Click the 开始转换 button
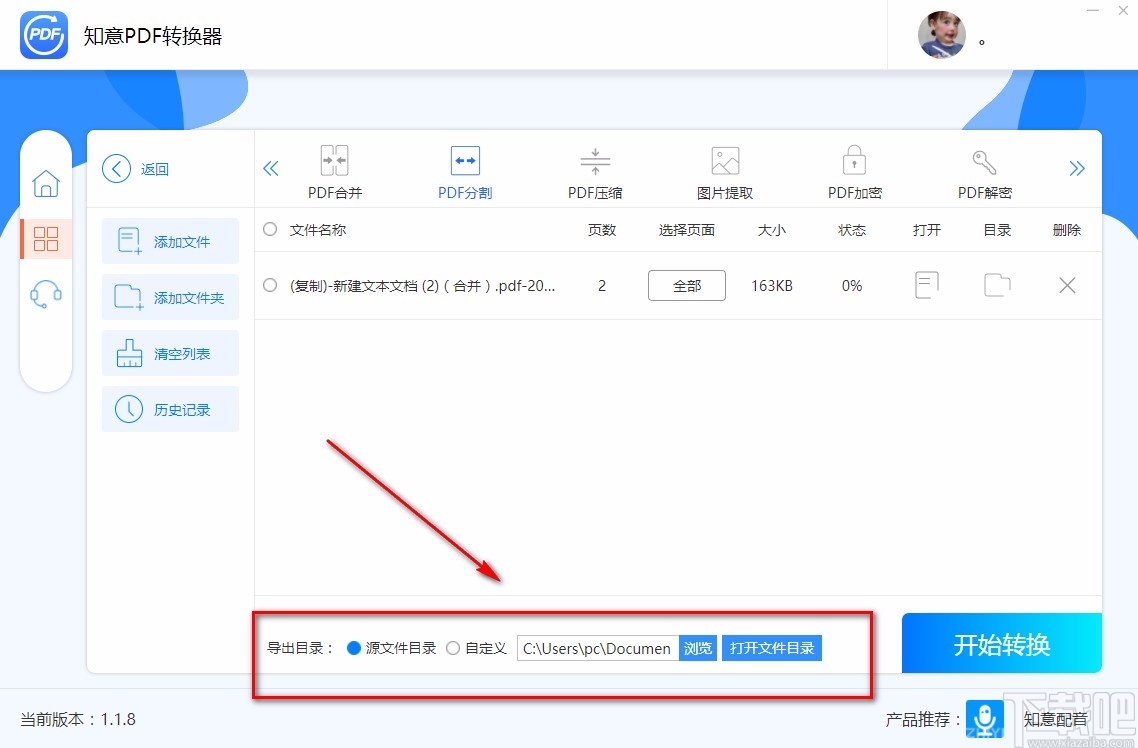1138x748 pixels. (x=1001, y=643)
